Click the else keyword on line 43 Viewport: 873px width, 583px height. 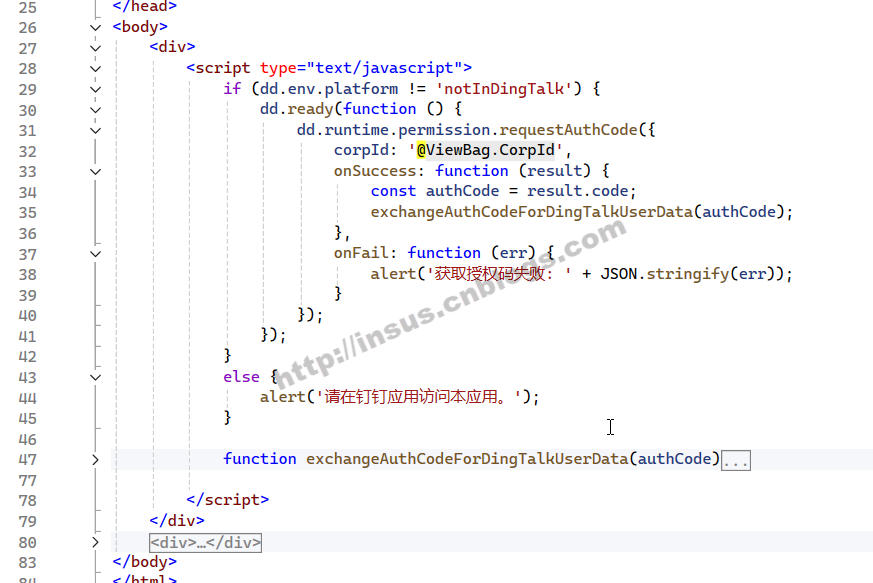tap(241, 376)
